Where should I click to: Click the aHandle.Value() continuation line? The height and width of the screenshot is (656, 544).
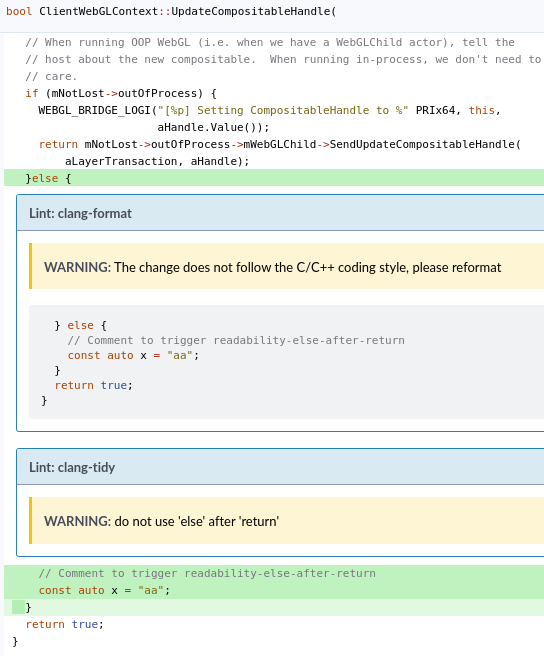tap(213, 127)
